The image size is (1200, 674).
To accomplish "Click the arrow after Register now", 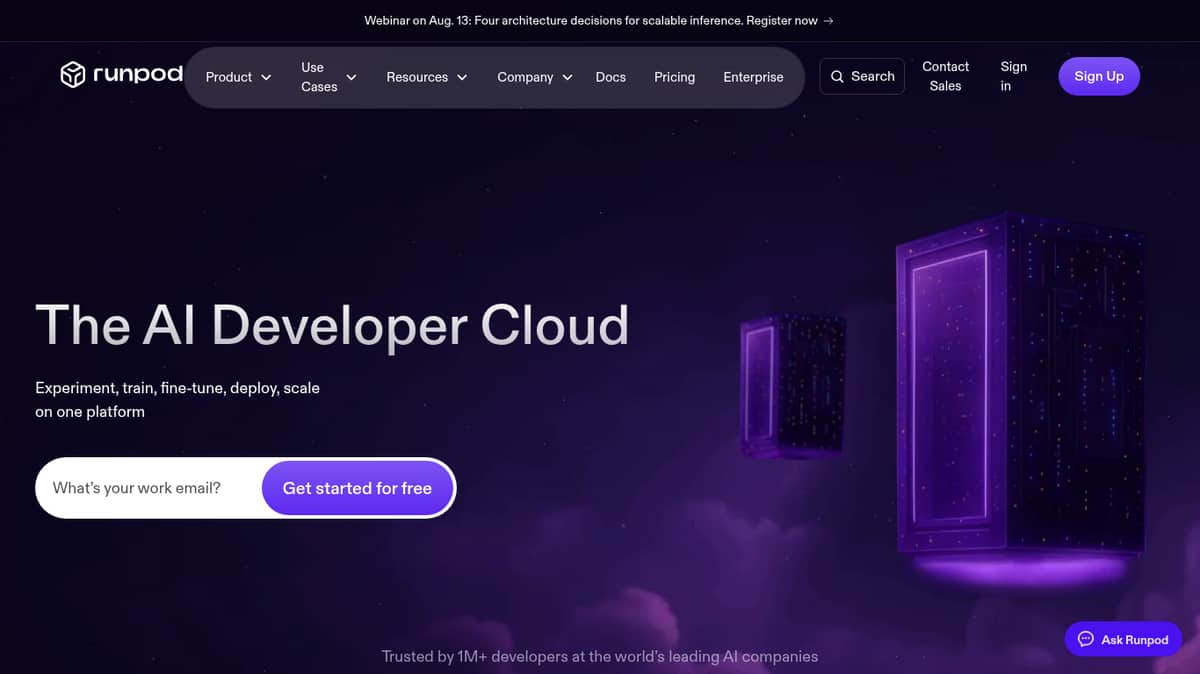I will [x=829, y=21].
